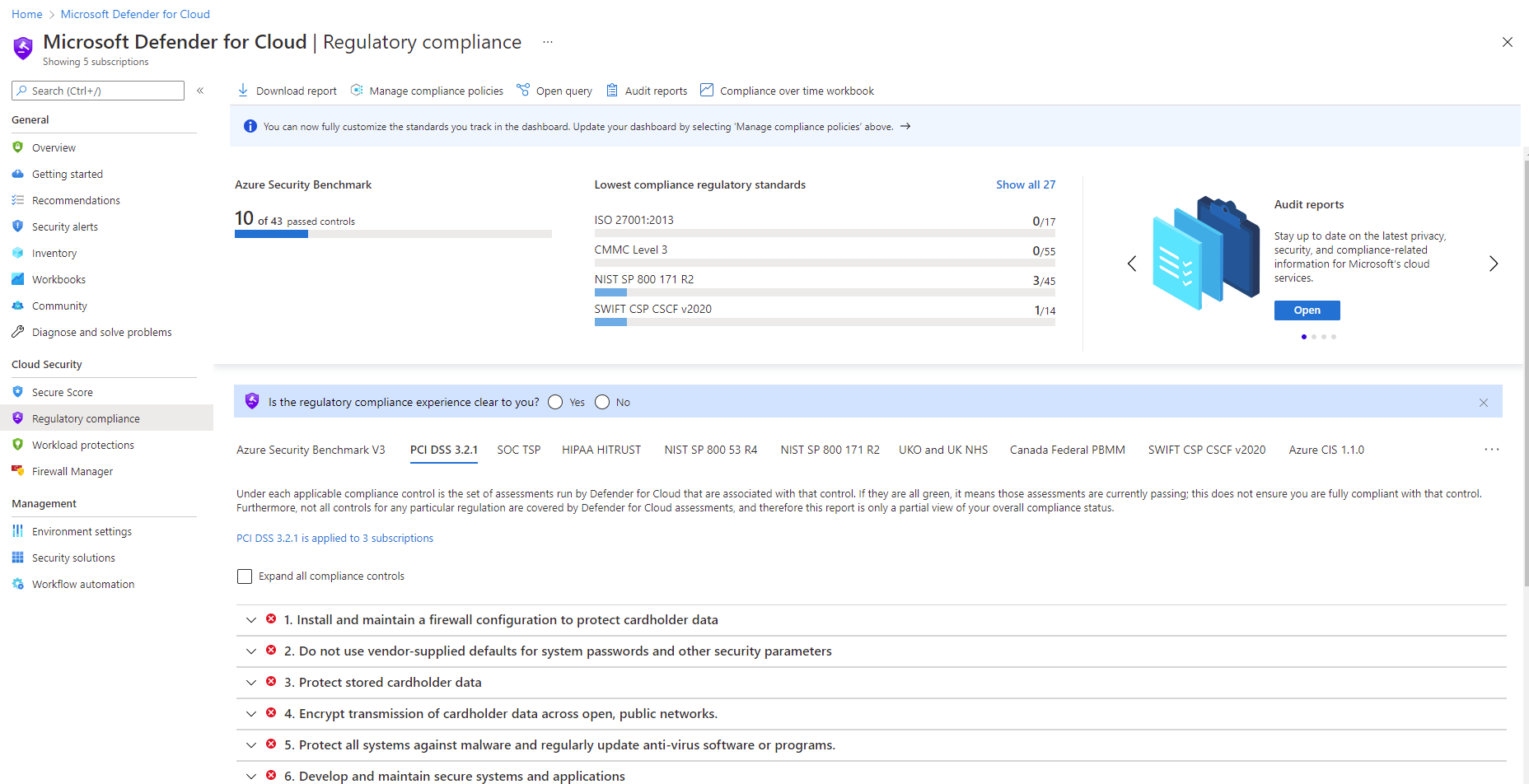Check Expand all compliance controls
Image resolution: width=1529 pixels, height=784 pixels.
[x=245, y=576]
